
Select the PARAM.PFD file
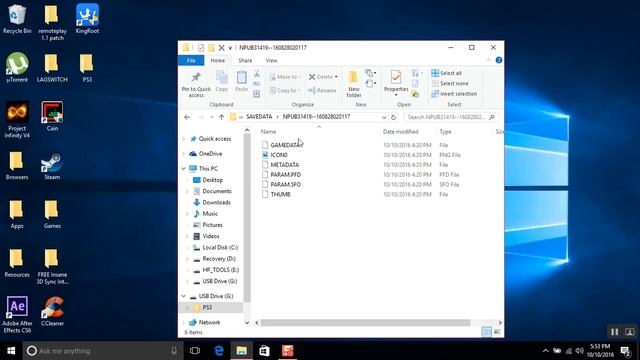(282, 174)
